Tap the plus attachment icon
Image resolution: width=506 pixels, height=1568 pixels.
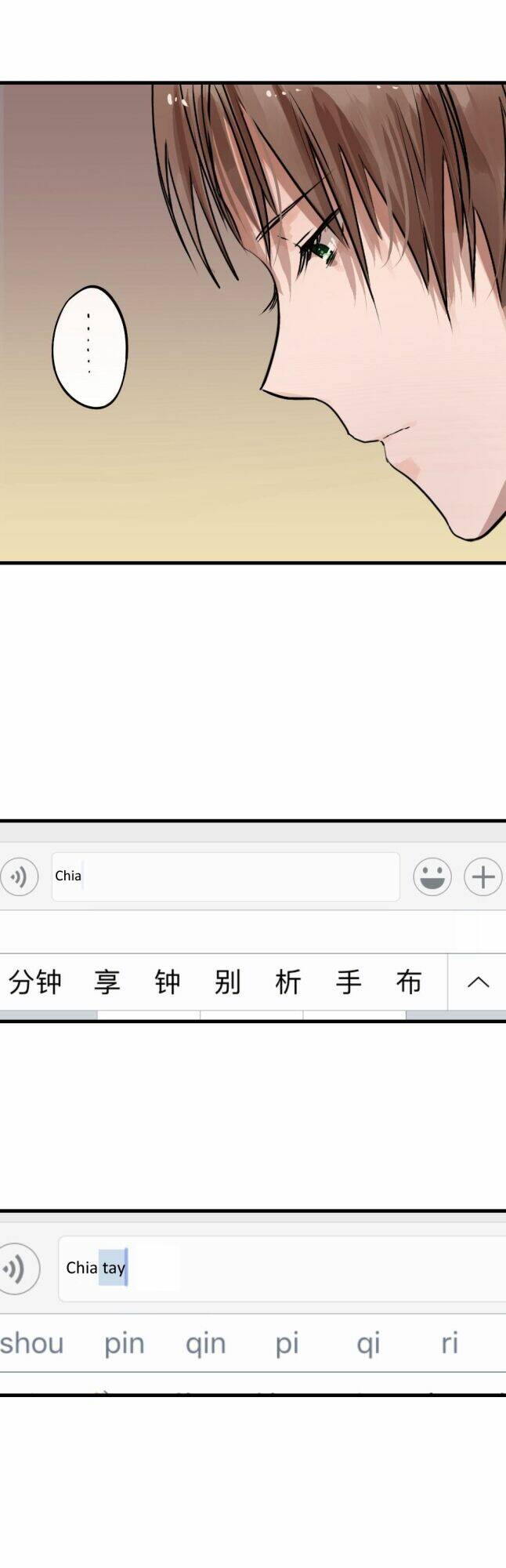tap(483, 876)
